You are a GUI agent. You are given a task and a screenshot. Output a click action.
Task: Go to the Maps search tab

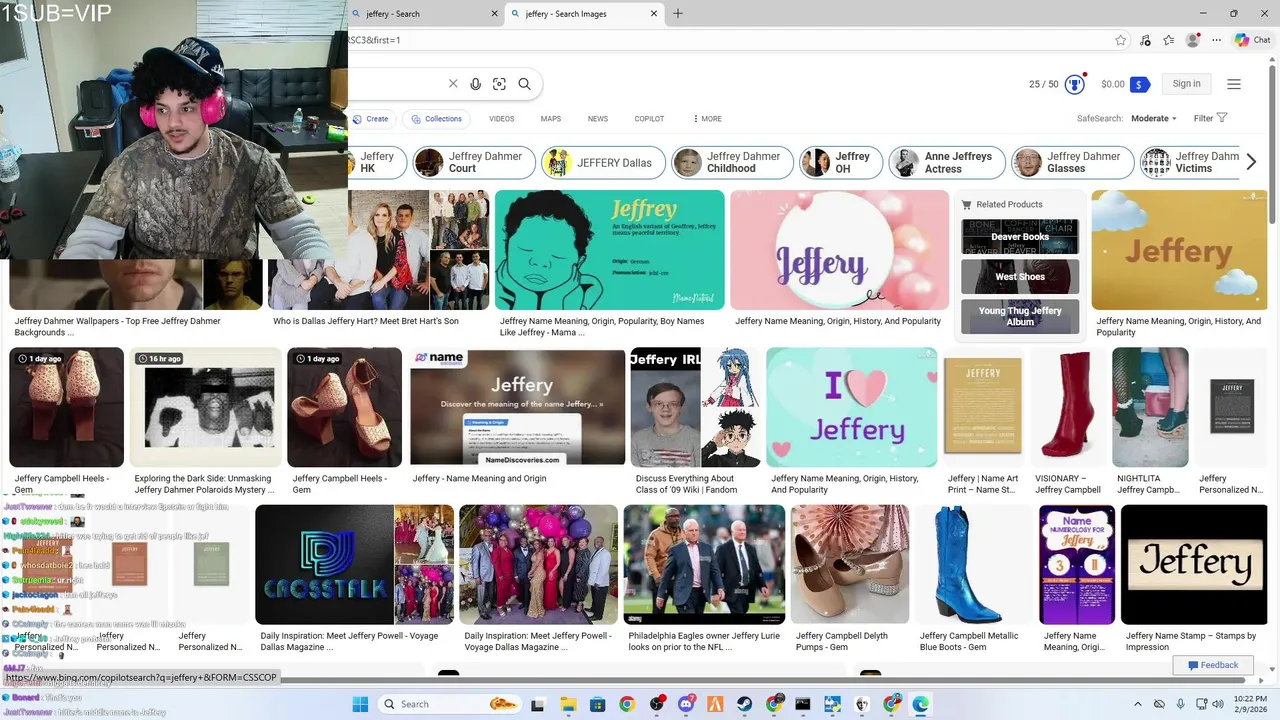click(x=551, y=119)
